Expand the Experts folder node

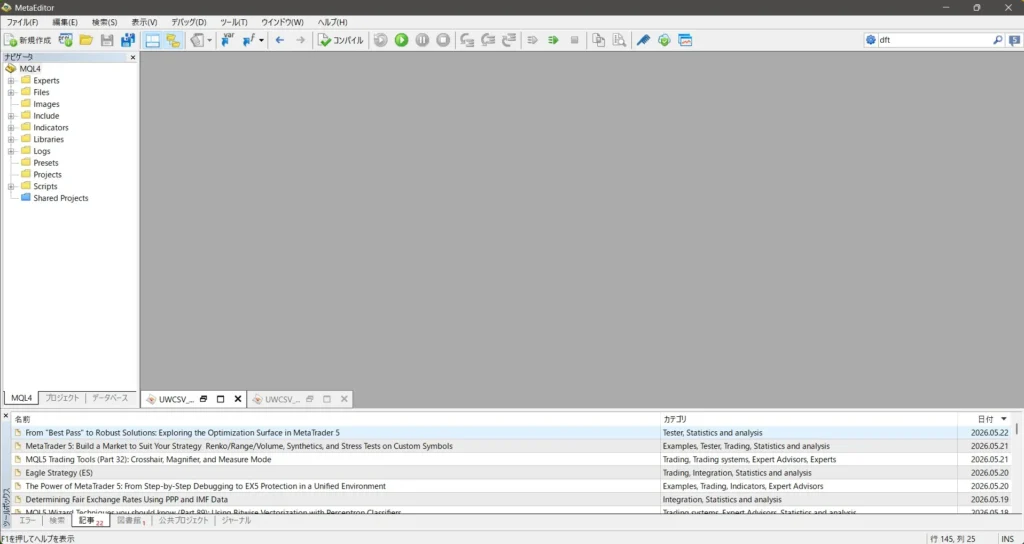pos(11,80)
